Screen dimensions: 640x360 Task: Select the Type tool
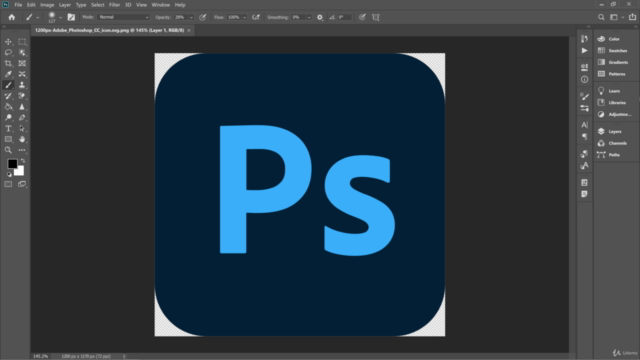point(8,128)
